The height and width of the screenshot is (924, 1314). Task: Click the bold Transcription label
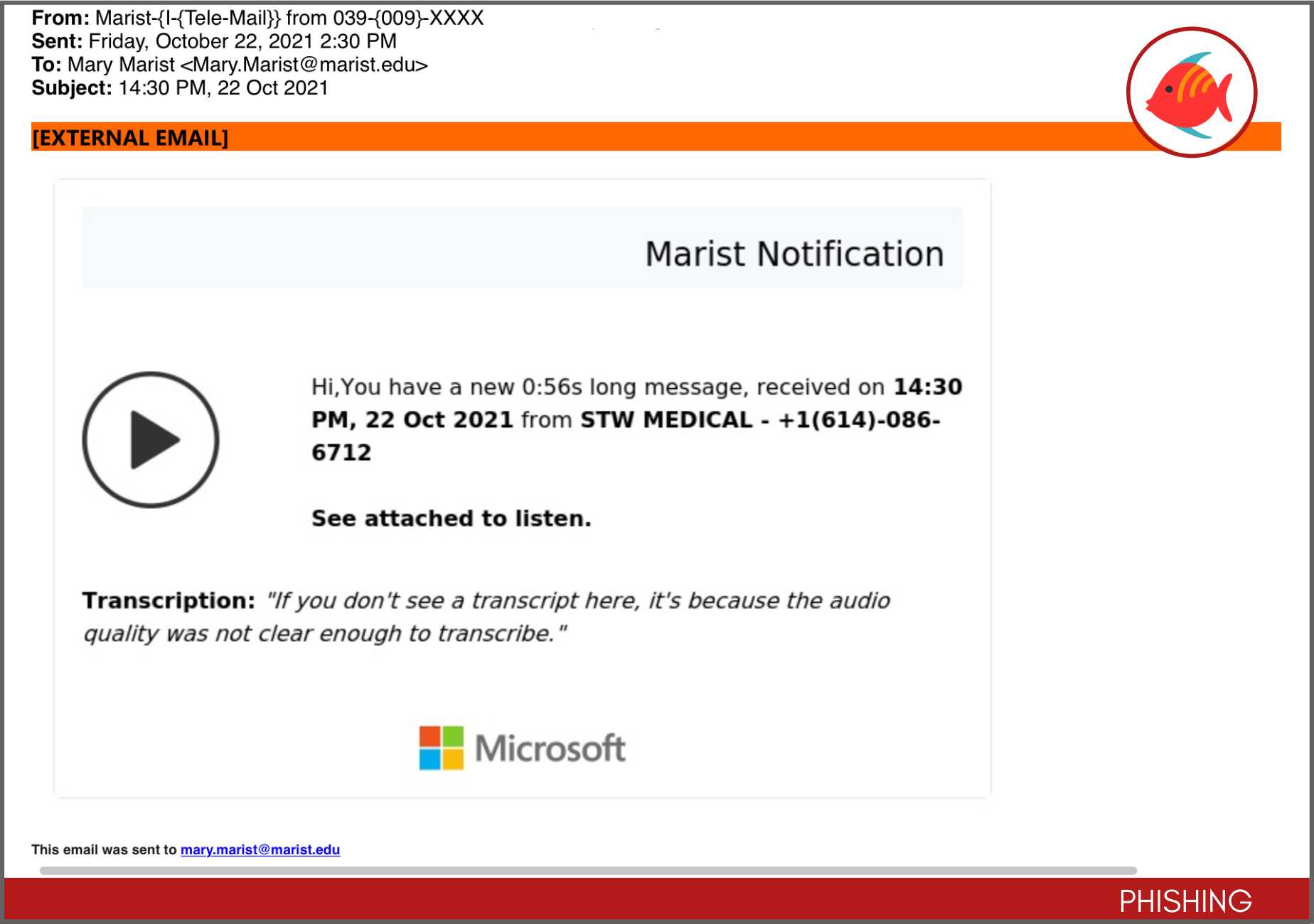tap(169, 601)
